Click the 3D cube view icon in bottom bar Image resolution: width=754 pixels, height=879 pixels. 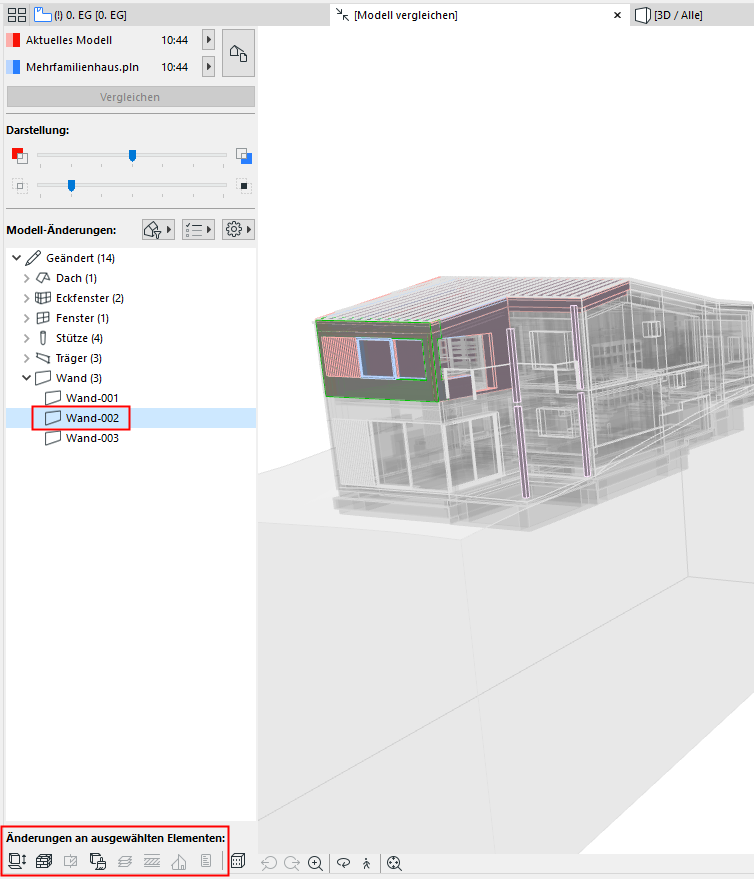(238, 861)
